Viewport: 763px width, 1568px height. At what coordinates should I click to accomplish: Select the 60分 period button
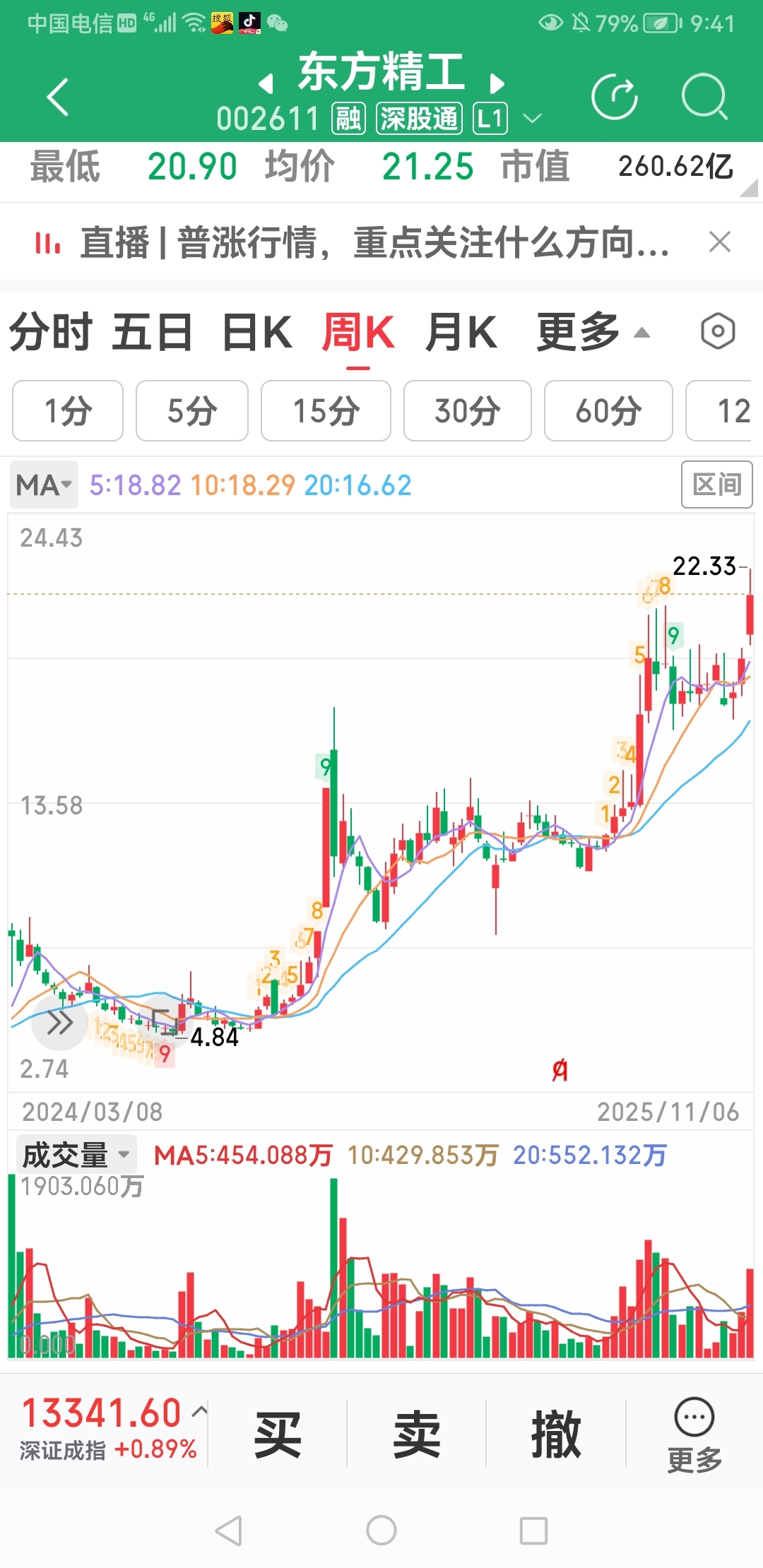608,411
